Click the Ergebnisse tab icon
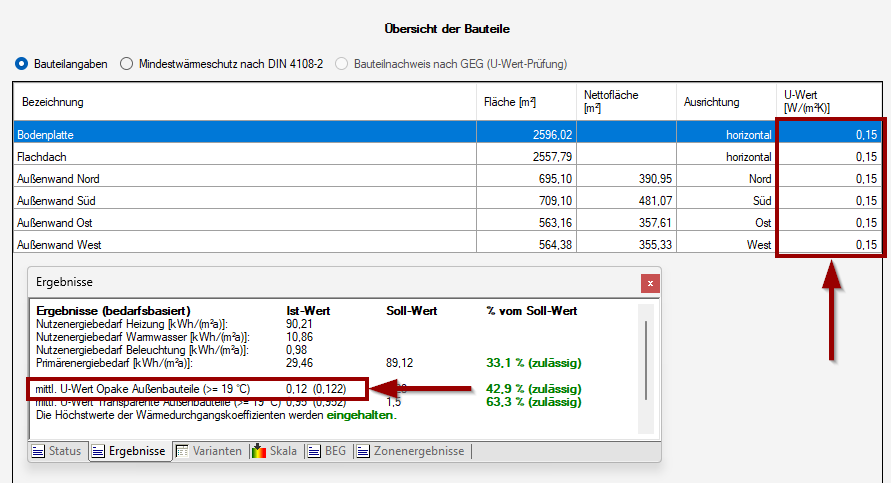The width and height of the screenshot is (891, 483). [x=97, y=451]
